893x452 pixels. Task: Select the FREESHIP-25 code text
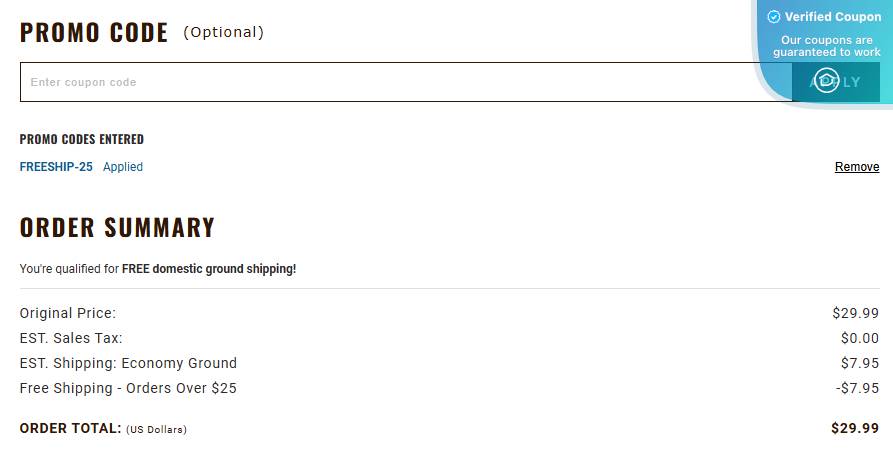[x=56, y=167]
